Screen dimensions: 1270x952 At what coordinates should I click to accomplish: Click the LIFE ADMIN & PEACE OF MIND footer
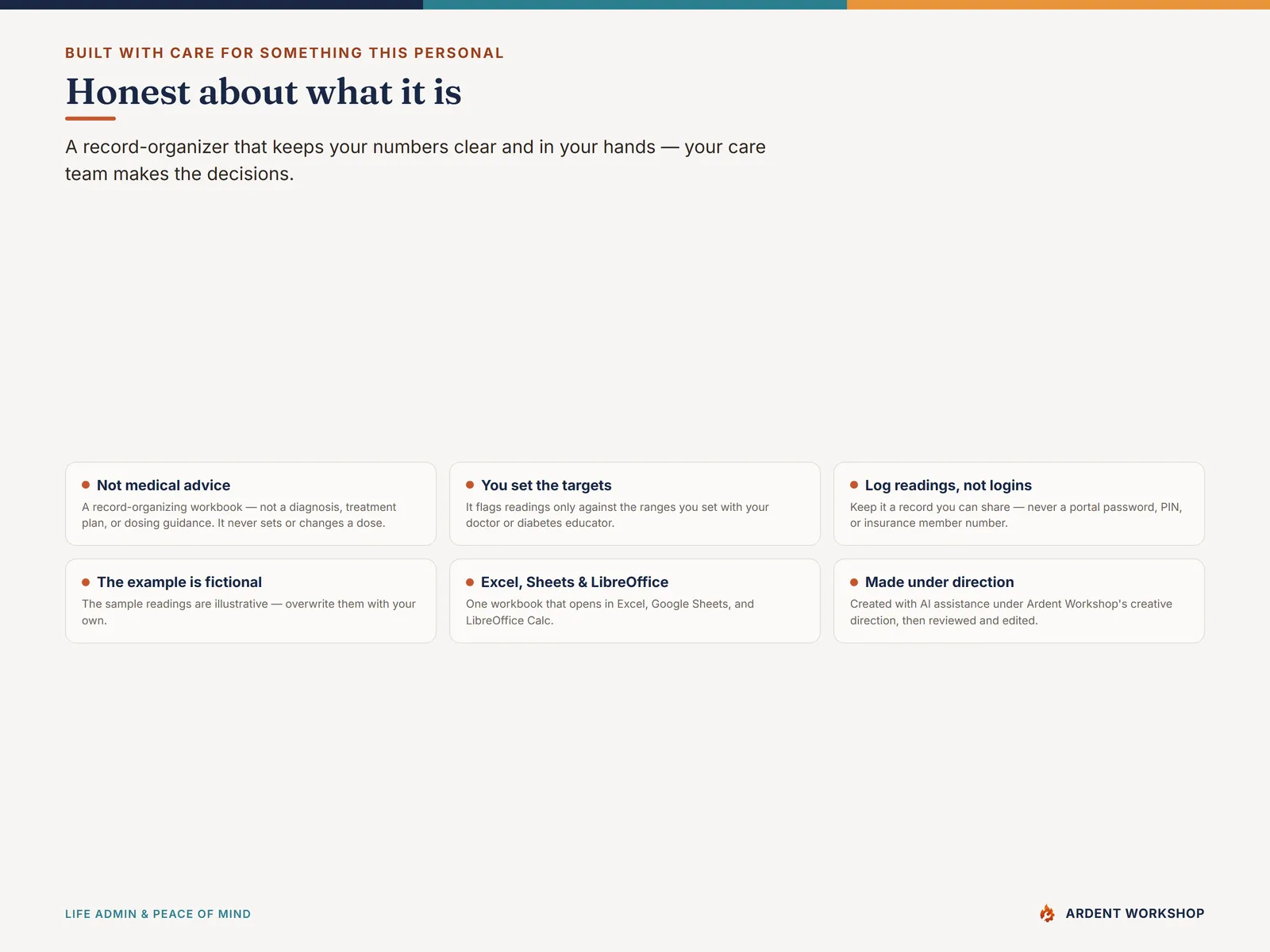pyautogui.click(x=158, y=914)
